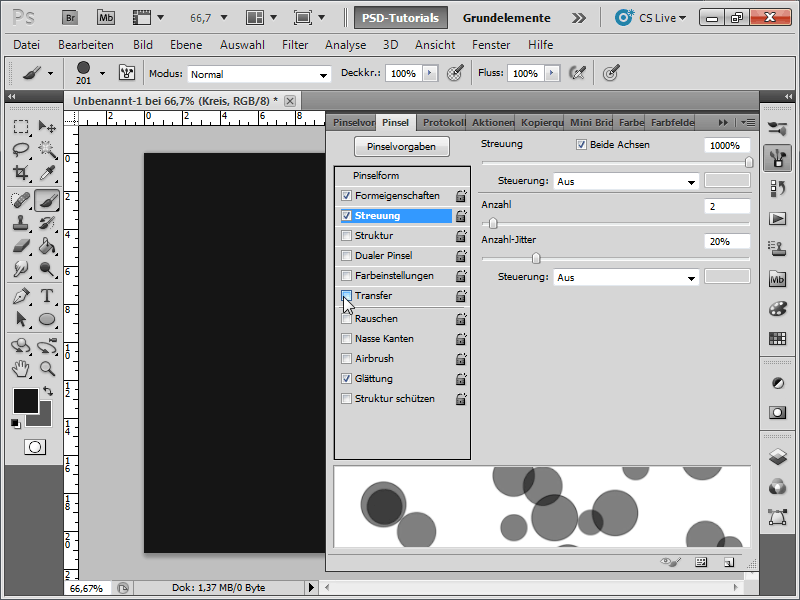Select the Clone Stamp tool
The image size is (800, 600).
pos(21,223)
